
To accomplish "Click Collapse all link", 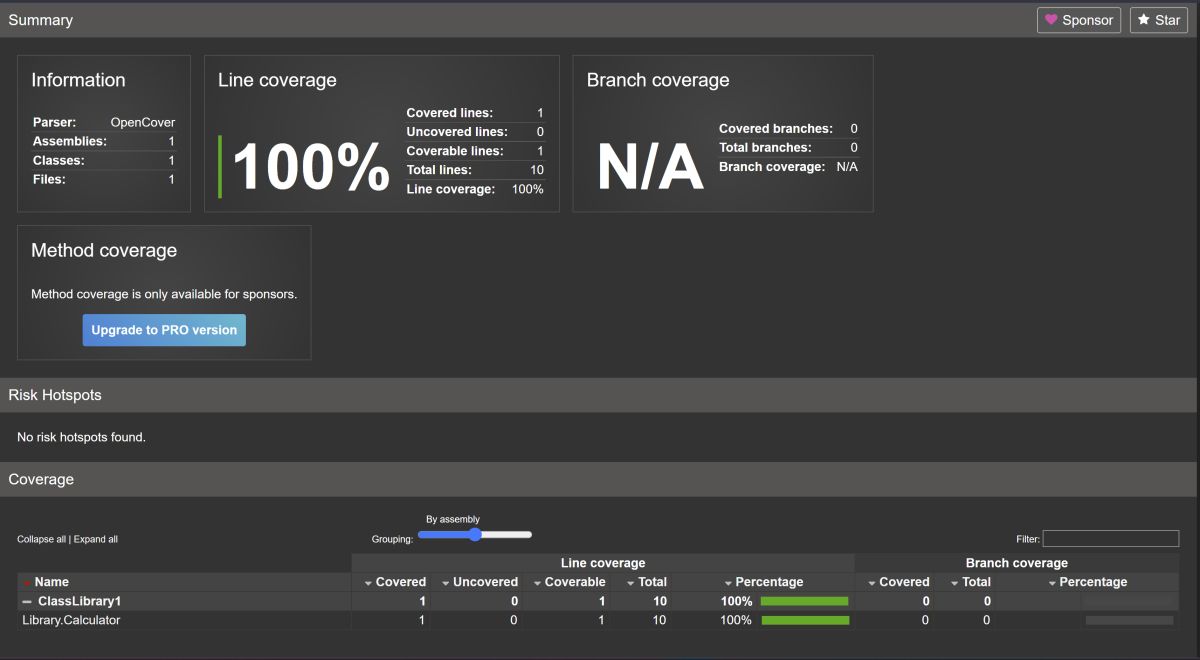I will [x=41, y=539].
